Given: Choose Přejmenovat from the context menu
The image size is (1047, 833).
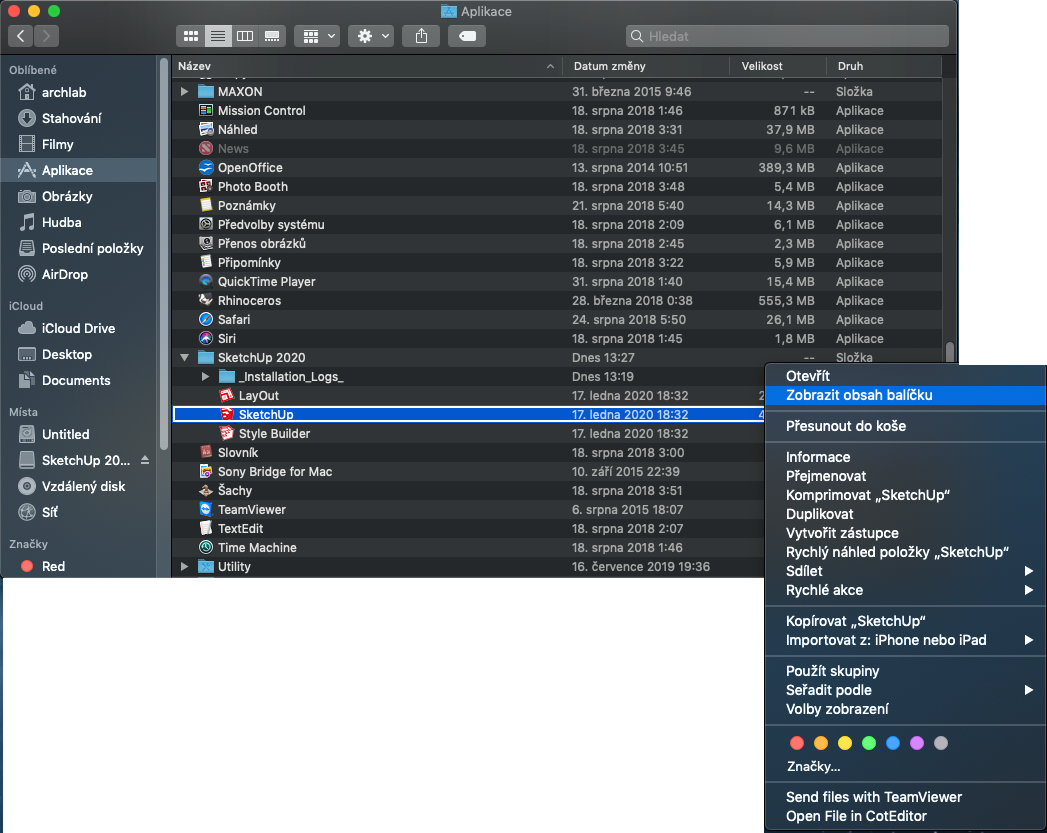Looking at the screenshot, I should [905, 476].
